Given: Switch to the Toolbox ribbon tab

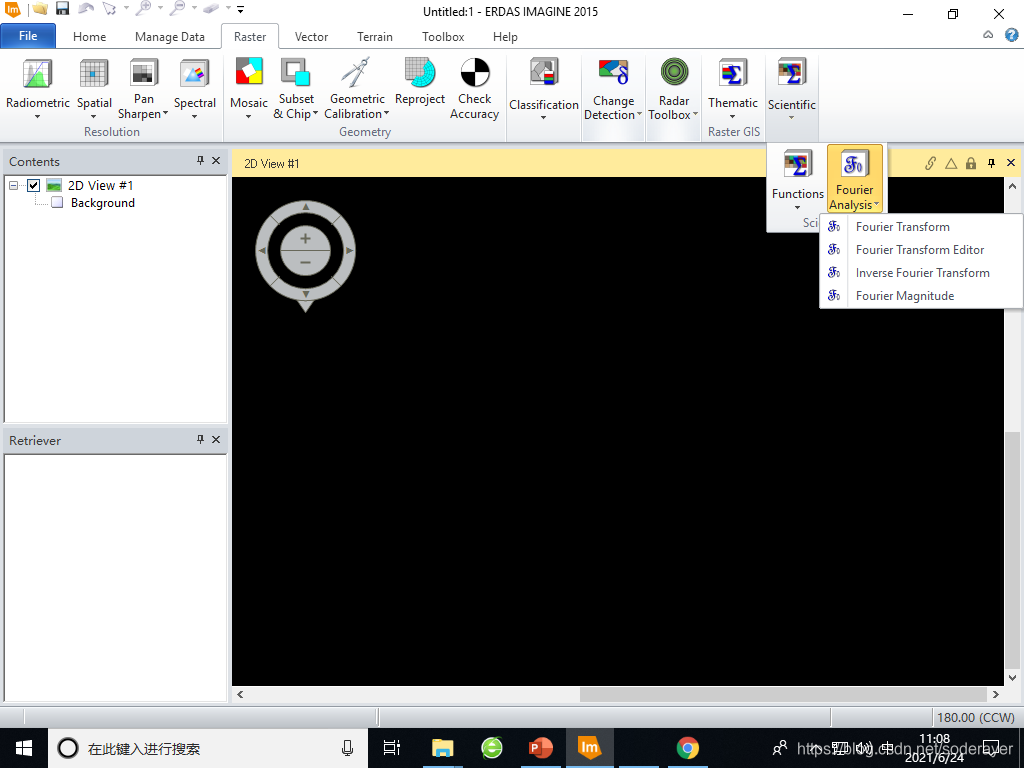Looking at the screenshot, I should pos(443,37).
